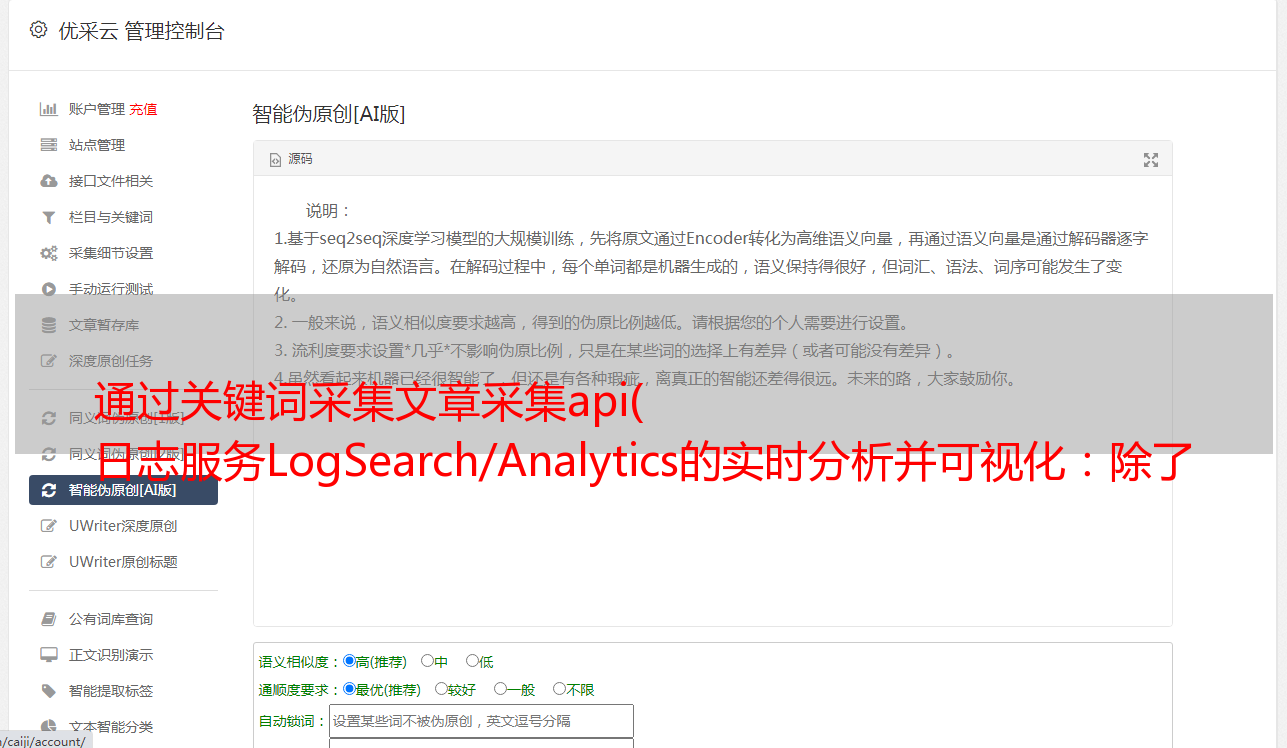Click the bar chart icon for 账户管理
Image resolution: width=1287 pixels, height=748 pixels.
48,109
